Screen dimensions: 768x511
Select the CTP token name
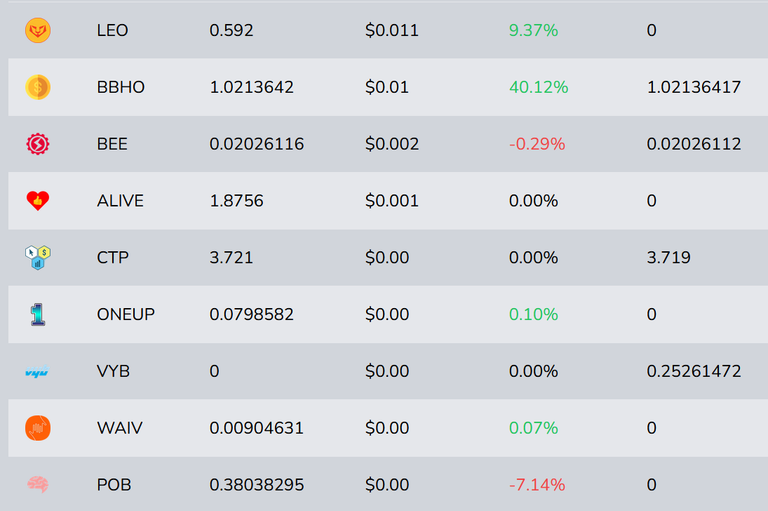(113, 258)
